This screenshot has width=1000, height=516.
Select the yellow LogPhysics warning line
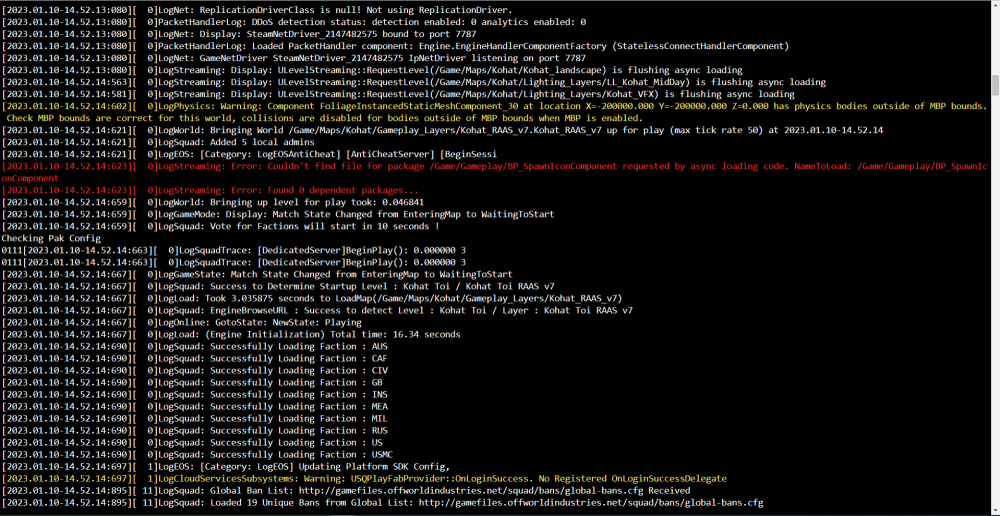pos(494,106)
